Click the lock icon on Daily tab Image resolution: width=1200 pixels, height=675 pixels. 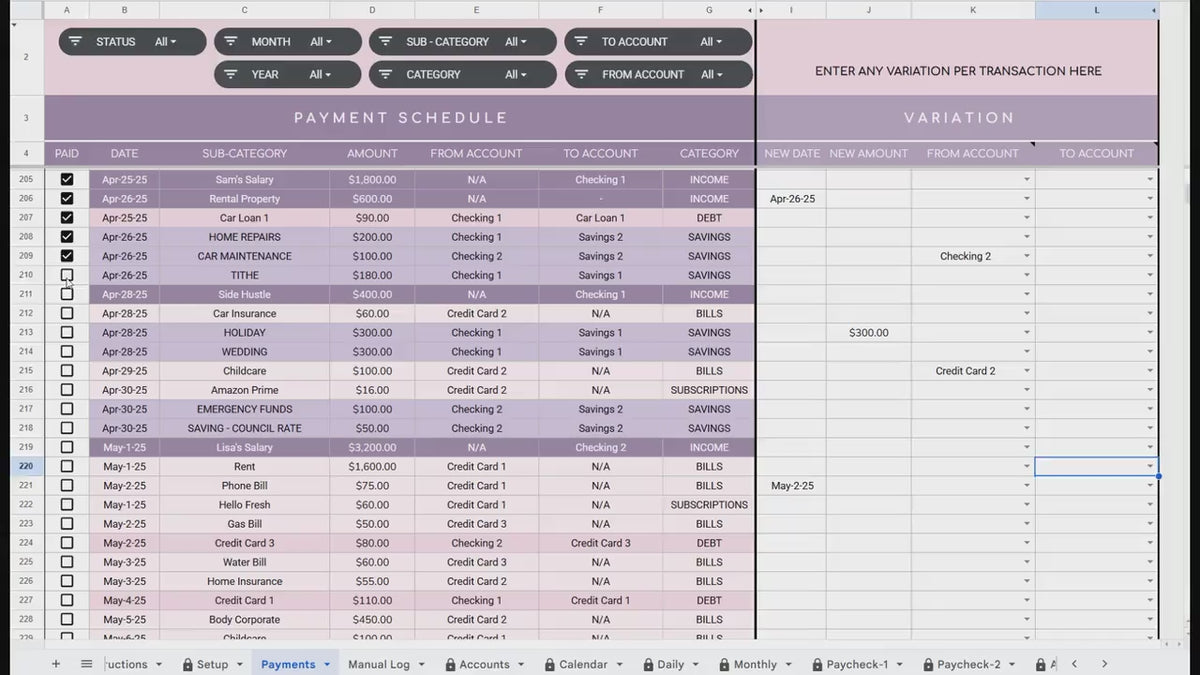648,664
